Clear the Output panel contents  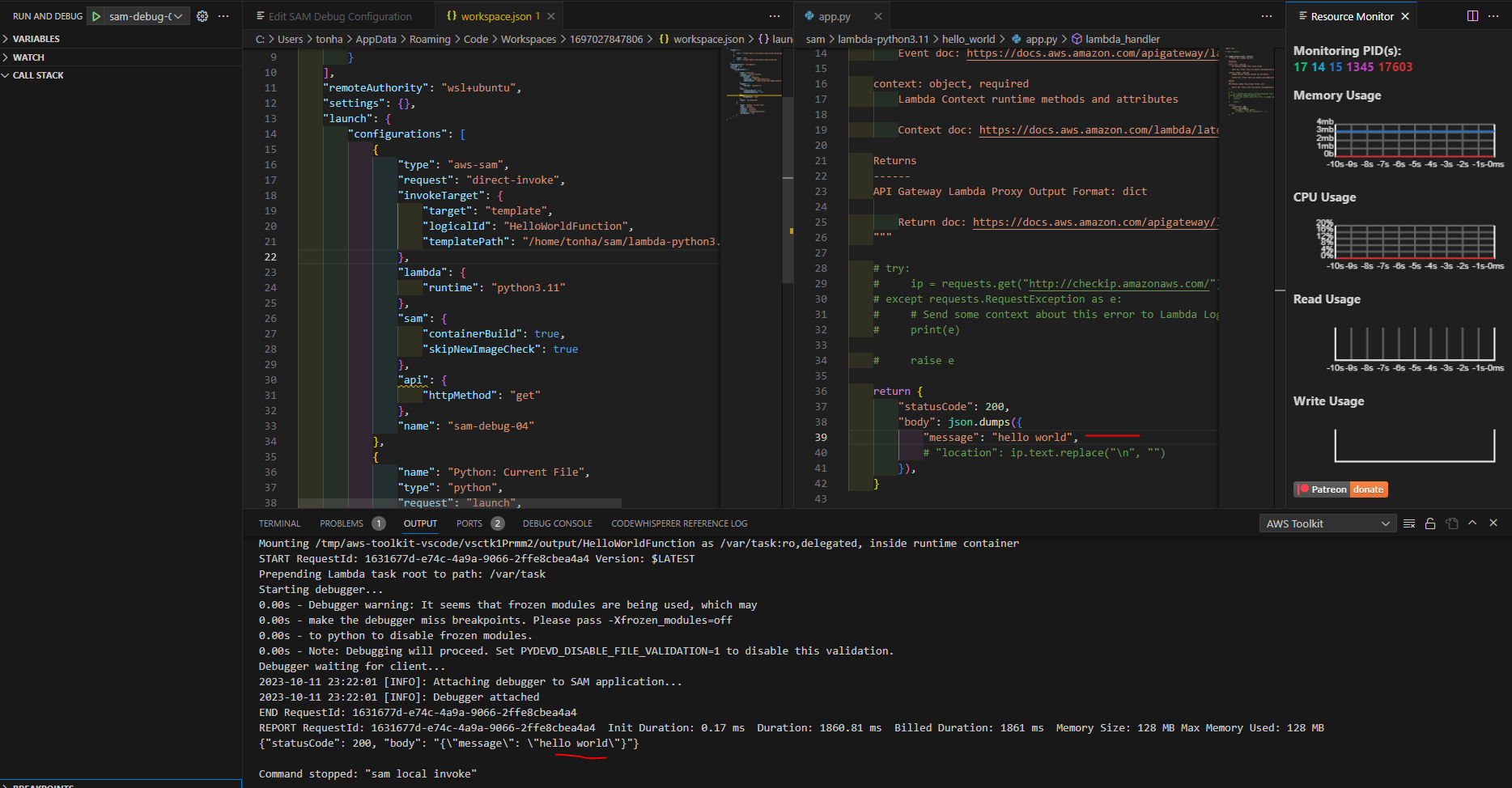tap(1408, 523)
